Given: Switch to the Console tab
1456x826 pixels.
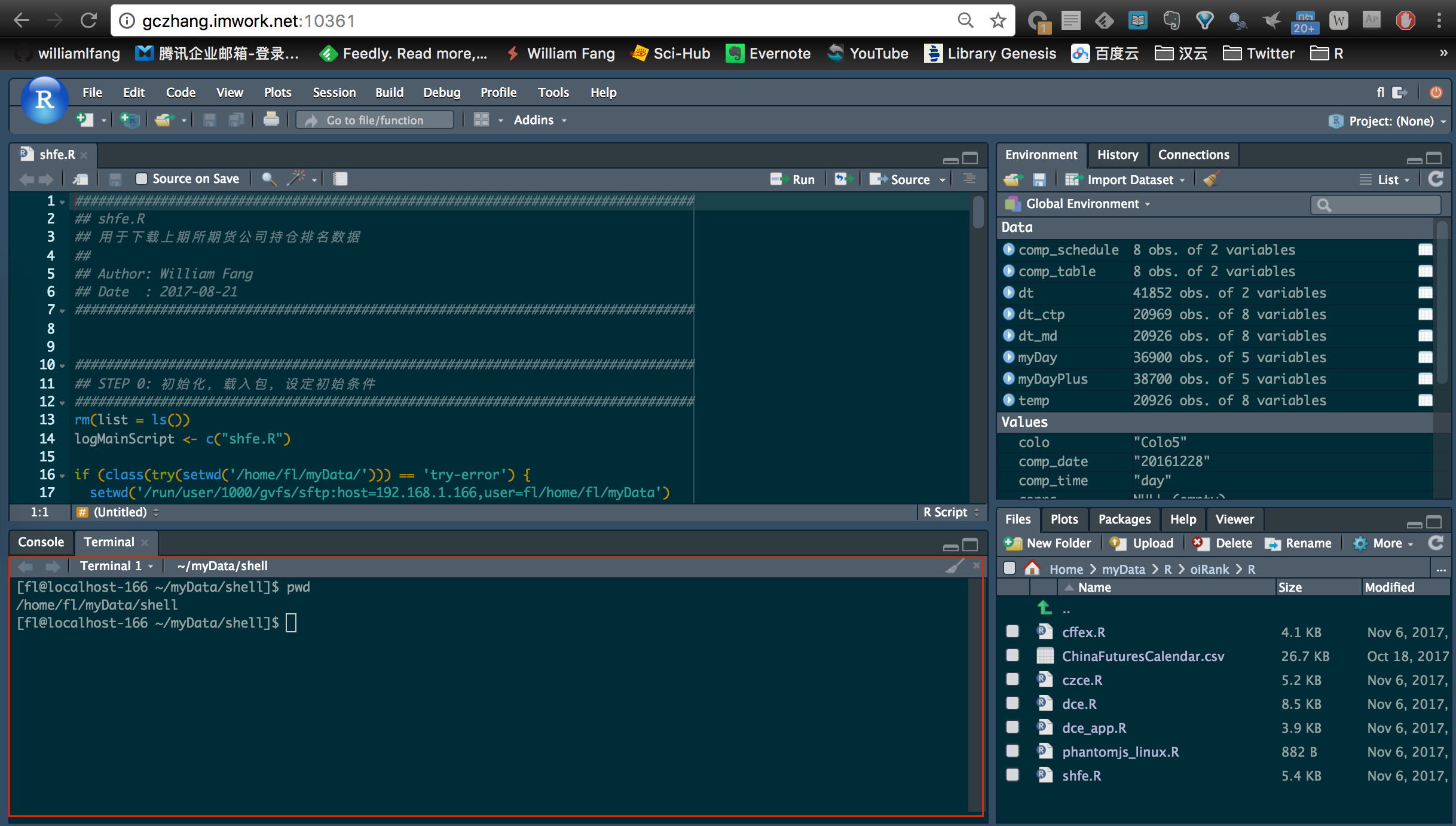Looking at the screenshot, I should tap(41, 542).
